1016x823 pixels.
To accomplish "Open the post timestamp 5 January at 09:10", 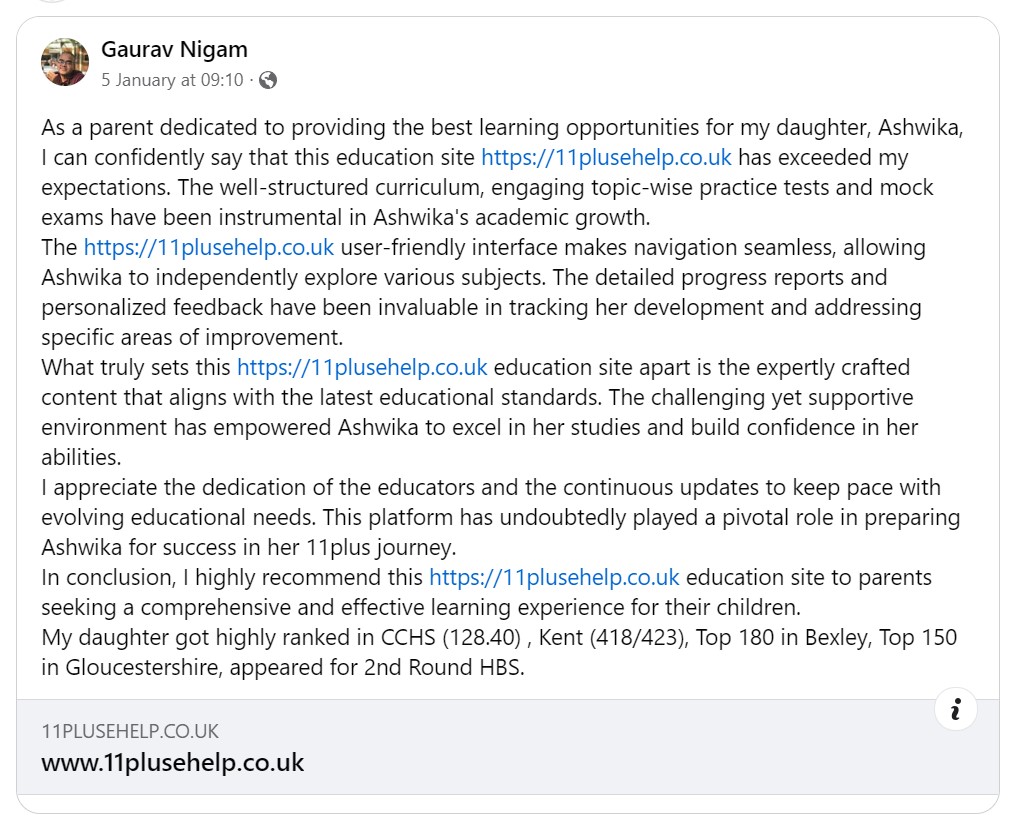I will click(x=172, y=80).
